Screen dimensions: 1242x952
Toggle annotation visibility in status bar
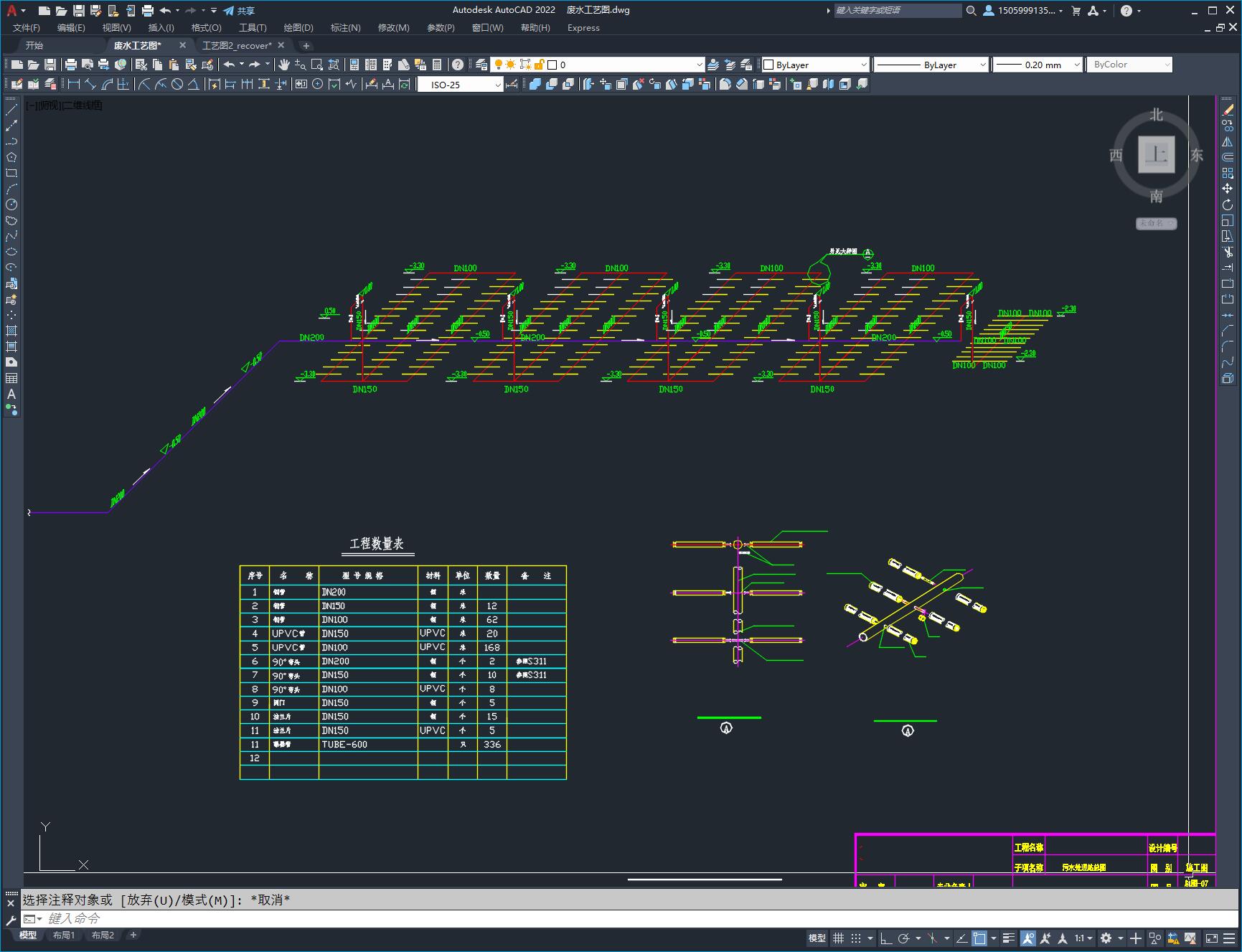tap(1028, 938)
